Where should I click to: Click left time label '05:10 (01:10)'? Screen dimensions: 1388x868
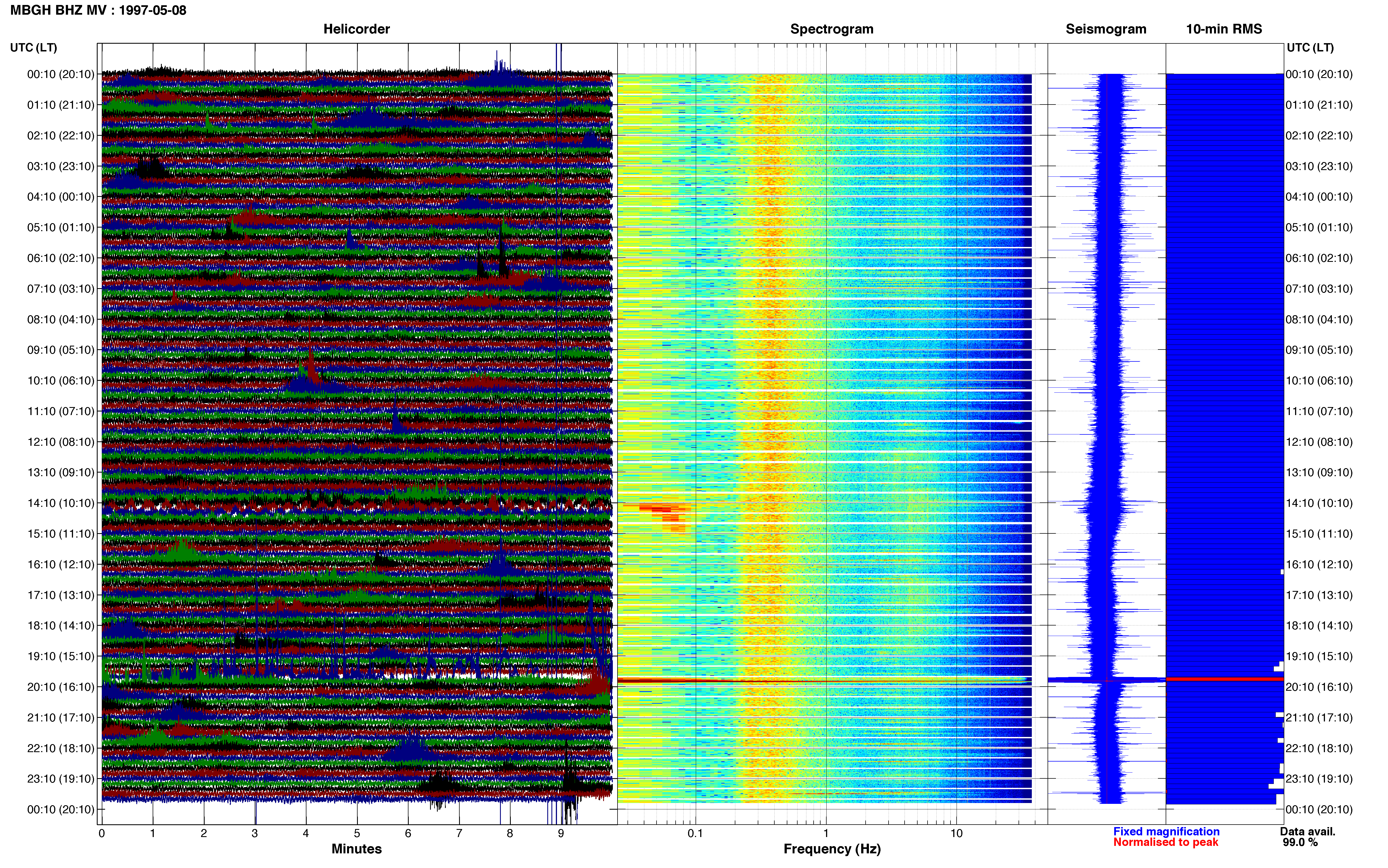pos(61,227)
